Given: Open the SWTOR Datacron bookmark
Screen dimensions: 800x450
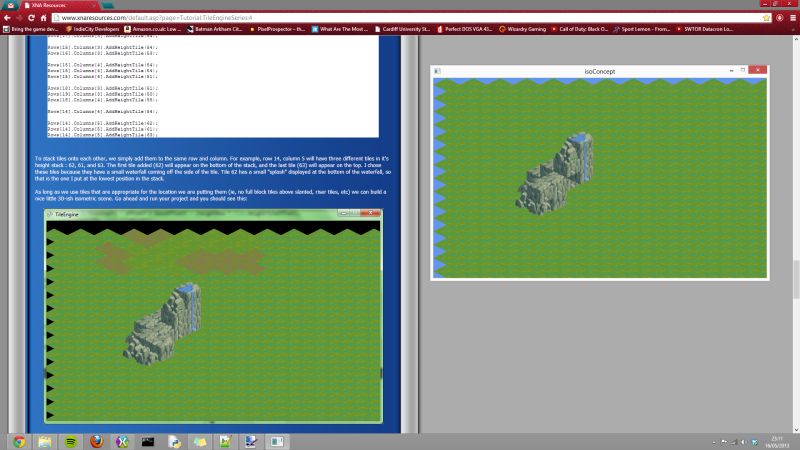Looking at the screenshot, I should click(705, 29).
